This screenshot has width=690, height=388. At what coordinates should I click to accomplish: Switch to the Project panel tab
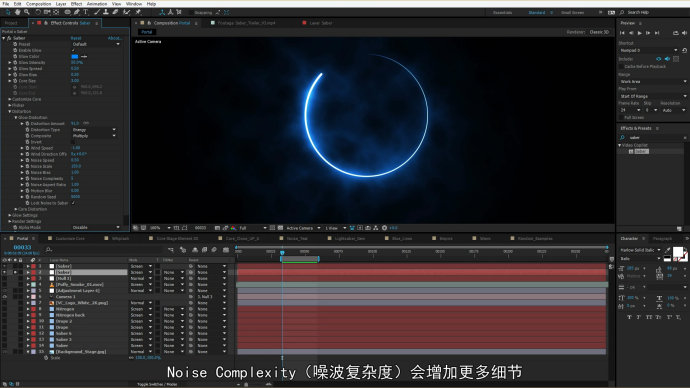pyautogui.click(x=11, y=23)
